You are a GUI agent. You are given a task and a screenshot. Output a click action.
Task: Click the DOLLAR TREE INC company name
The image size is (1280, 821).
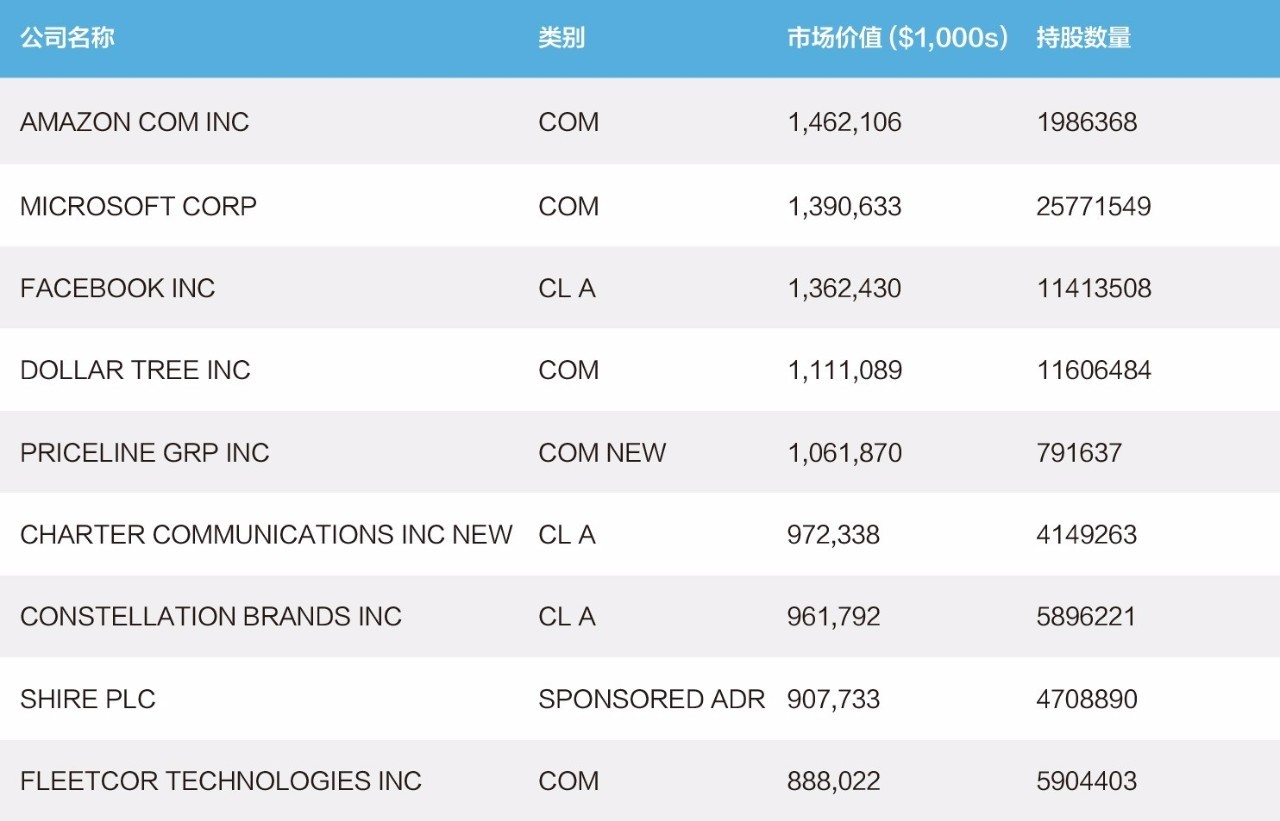[135, 370]
